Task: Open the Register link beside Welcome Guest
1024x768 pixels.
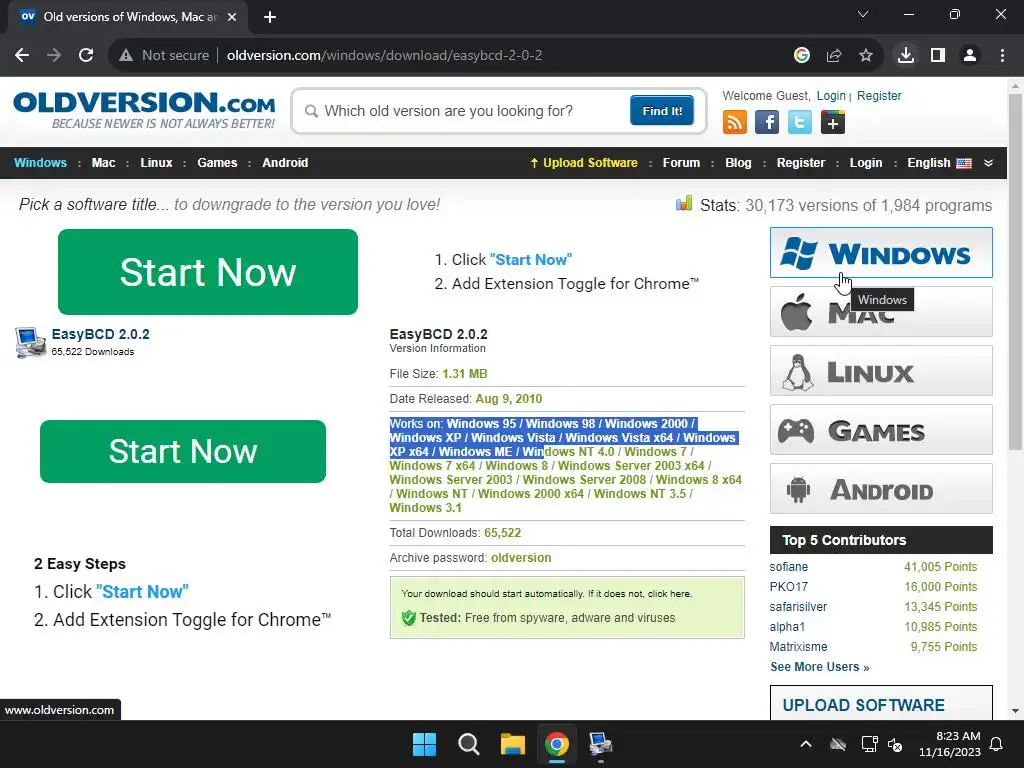Action: pyautogui.click(x=879, y=96)
